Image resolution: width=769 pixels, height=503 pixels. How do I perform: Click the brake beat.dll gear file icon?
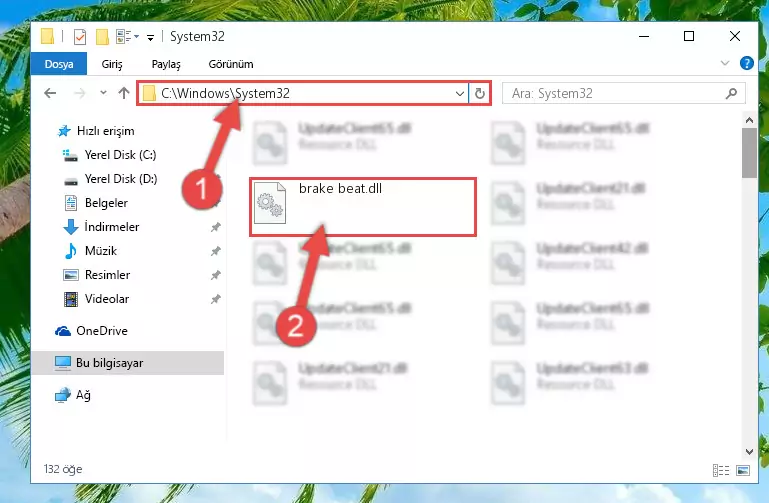point(270,203)
